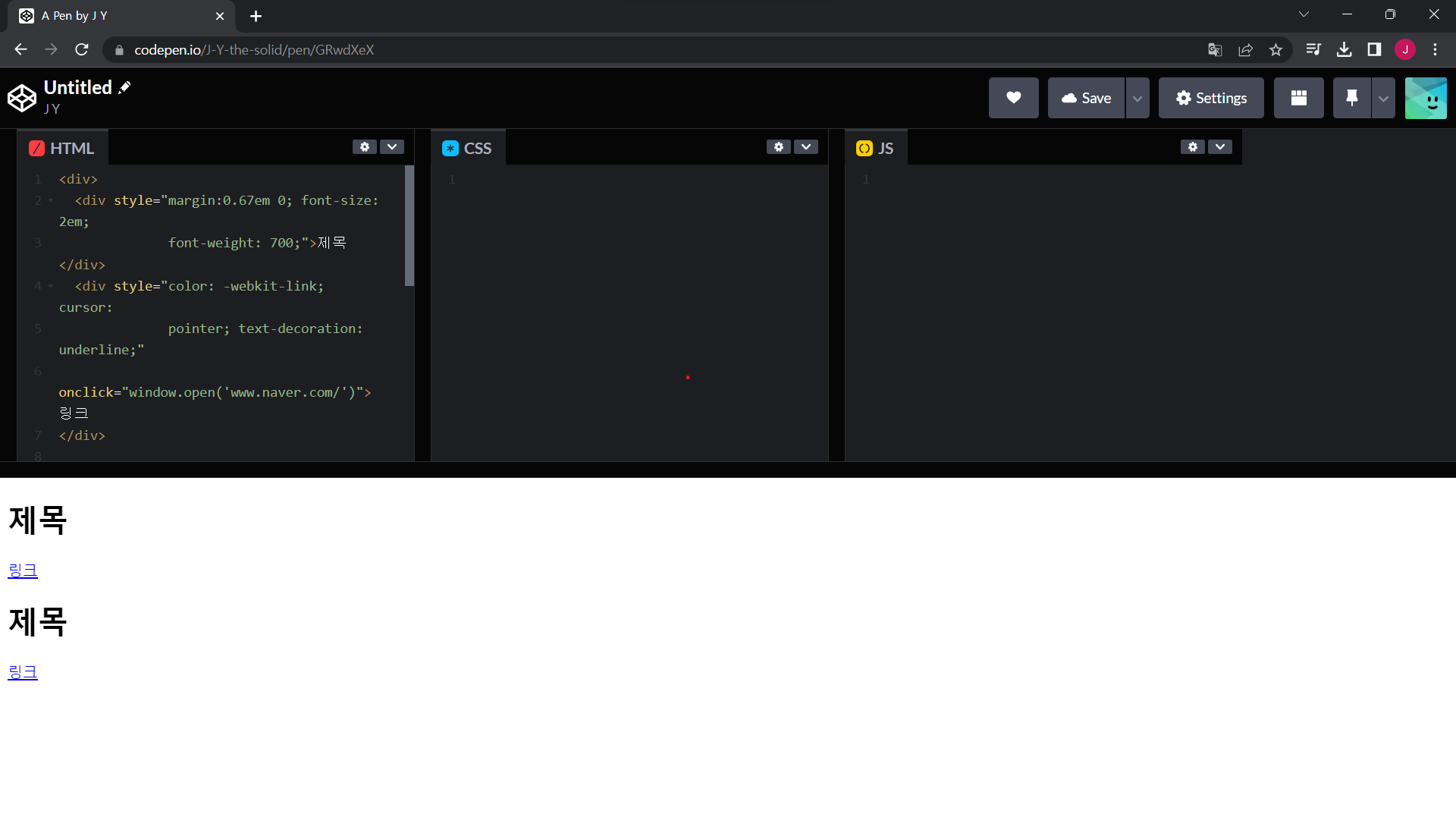Click the first 링크 link in preview

pyautogui.click(x=23, y=570)
